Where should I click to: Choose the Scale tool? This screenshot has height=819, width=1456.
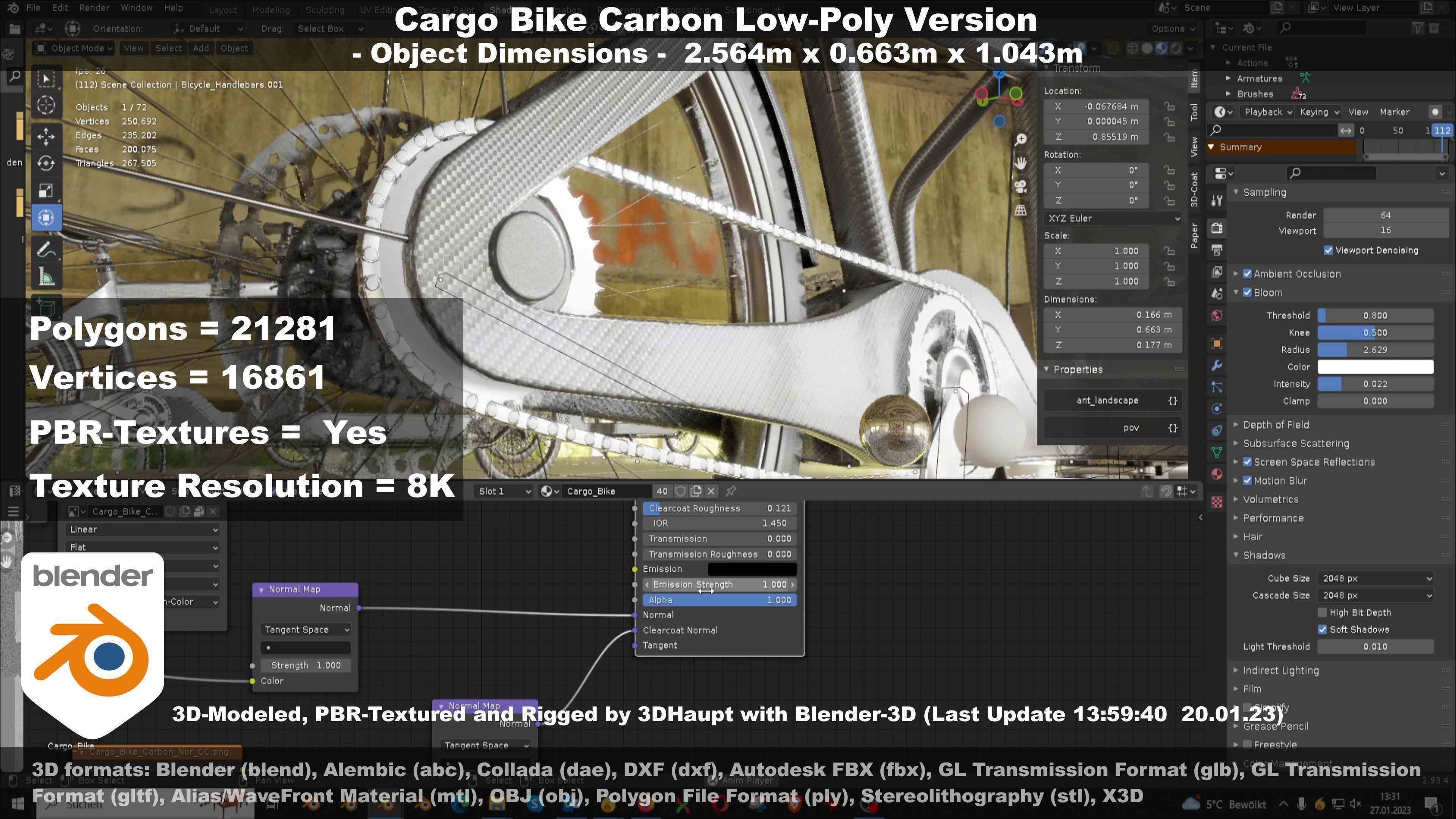click(46, 190)
